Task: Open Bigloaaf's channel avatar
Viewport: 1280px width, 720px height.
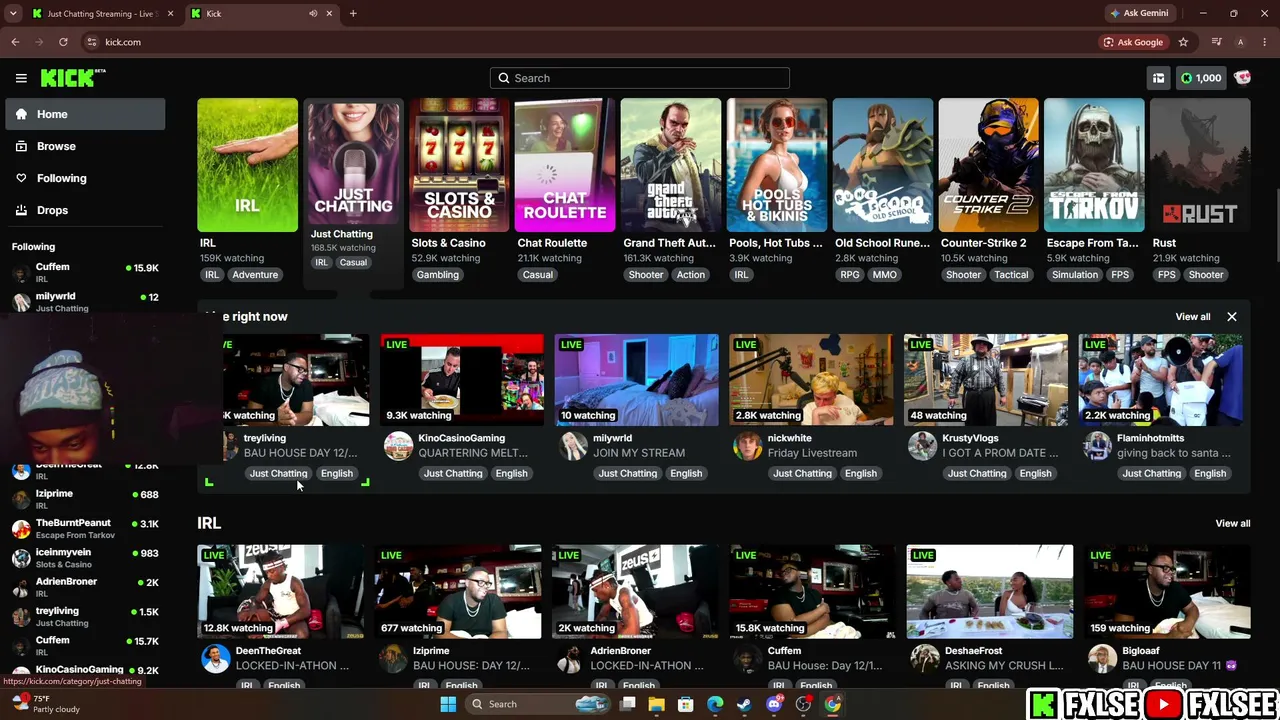Action: 1102,658
